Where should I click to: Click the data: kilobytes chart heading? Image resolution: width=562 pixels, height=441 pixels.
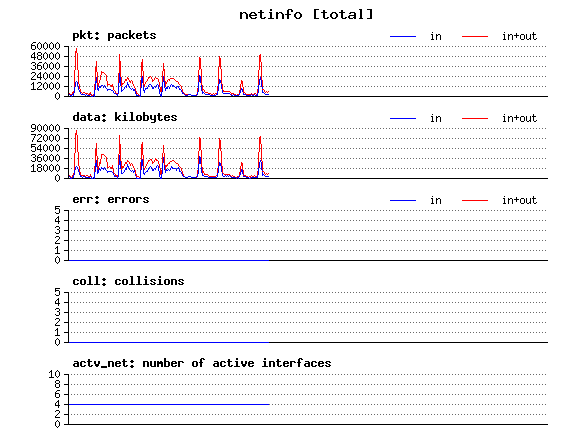(x=125, y=117)
